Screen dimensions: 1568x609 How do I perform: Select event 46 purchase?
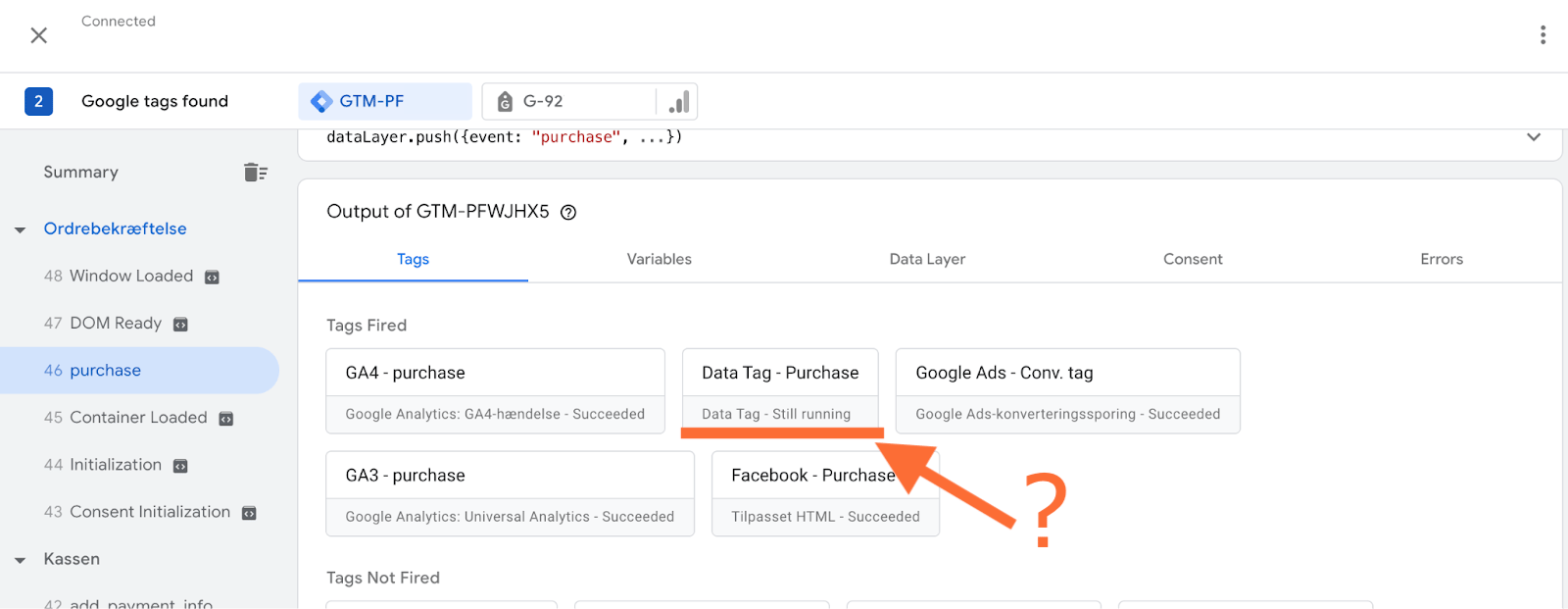point(139,370)
